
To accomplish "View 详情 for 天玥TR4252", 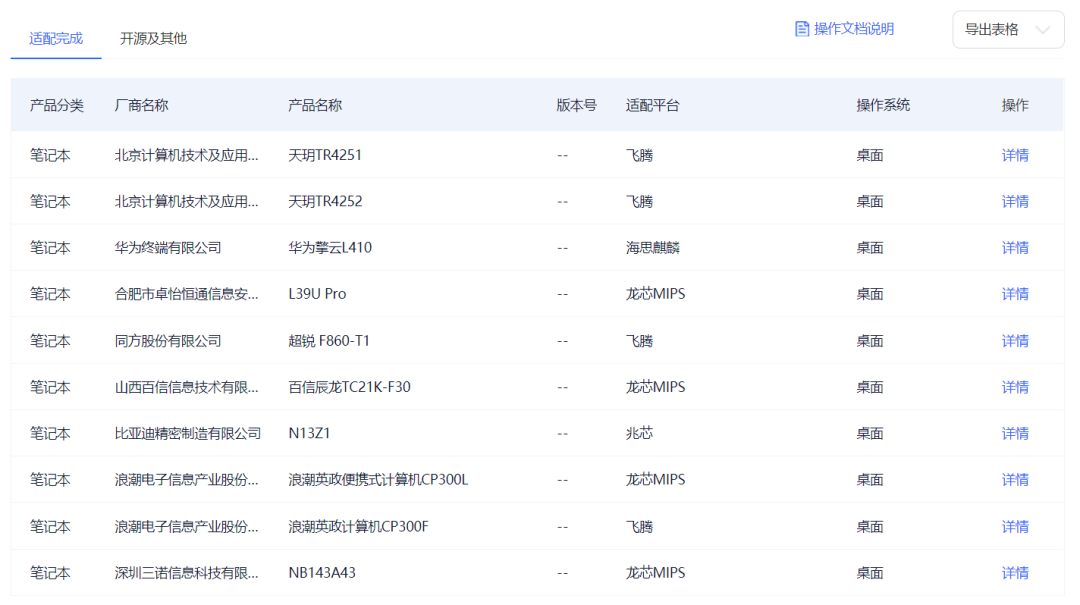I will pyautogui.click(x=1015, y=201).
